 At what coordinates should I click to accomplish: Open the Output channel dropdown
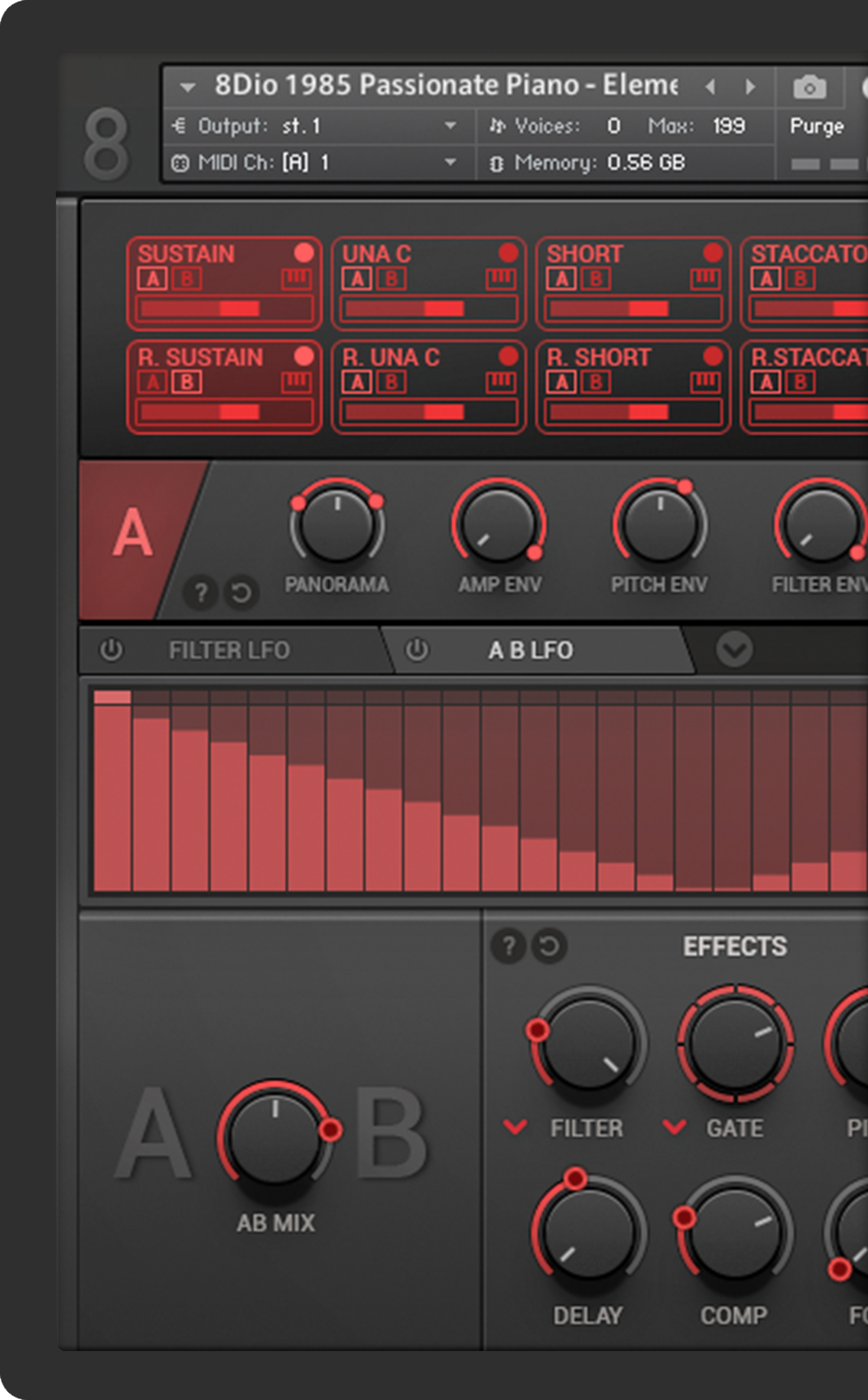(450, 125)
